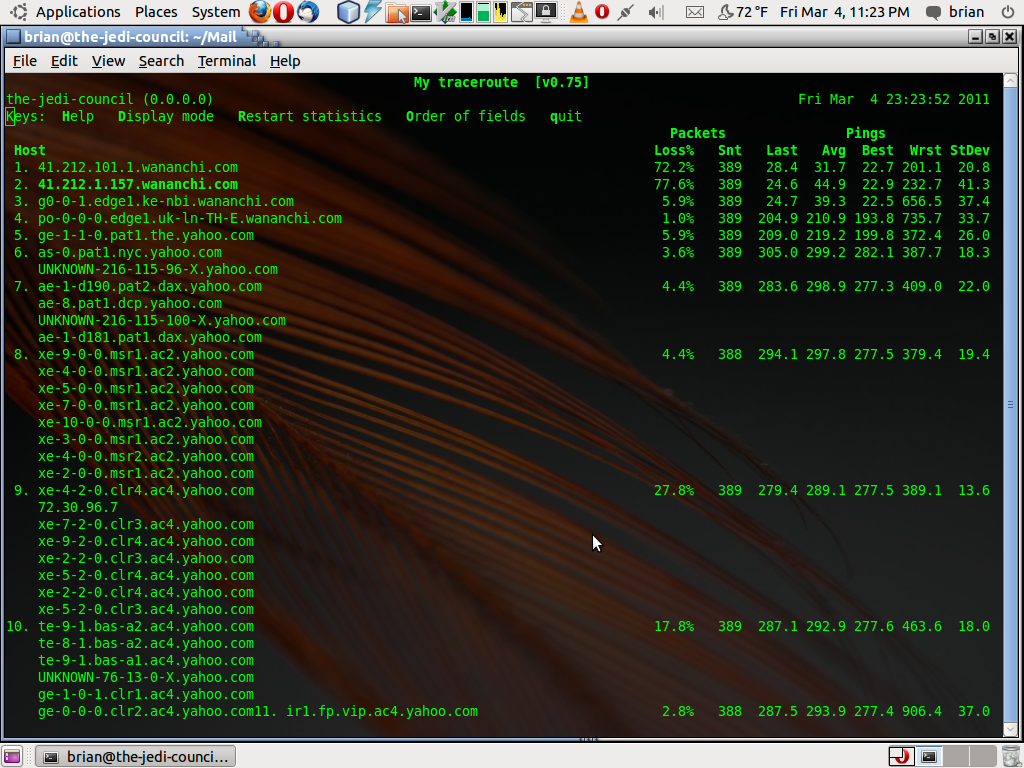Image resolution: width=1024 pixels, height=768 pixels.
Task: Click the 'My traceroute [v0.75]' title
Action: click(x=502, y=82)
